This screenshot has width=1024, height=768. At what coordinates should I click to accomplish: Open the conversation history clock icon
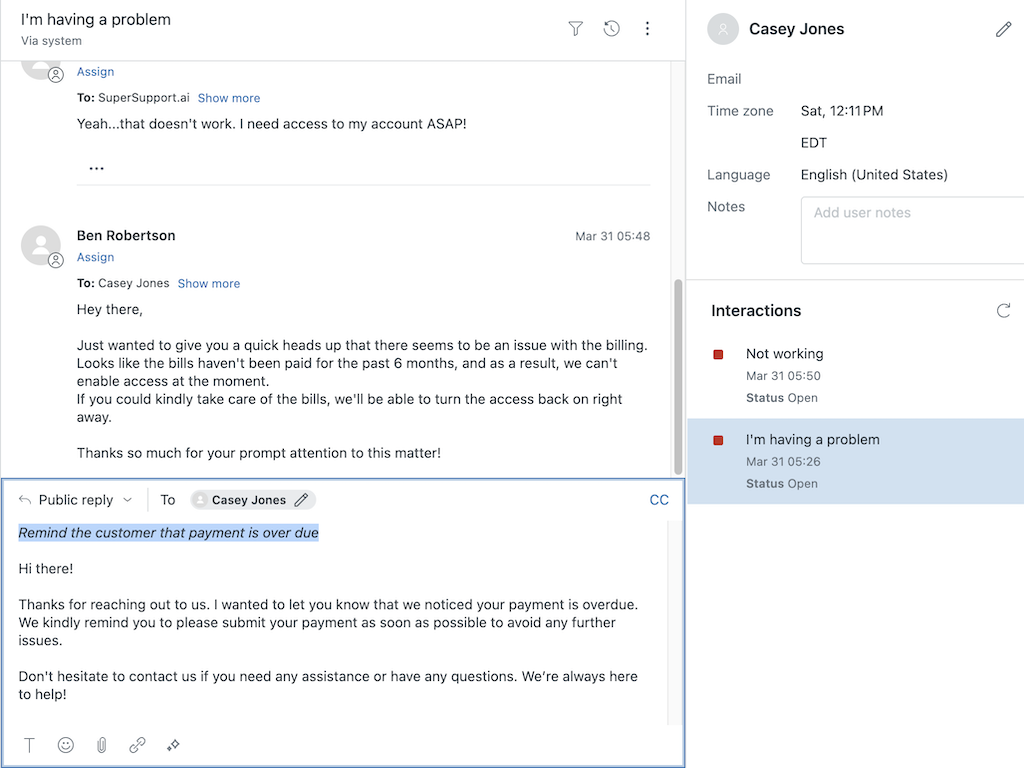pyautogui.click(x=611, y=29)
